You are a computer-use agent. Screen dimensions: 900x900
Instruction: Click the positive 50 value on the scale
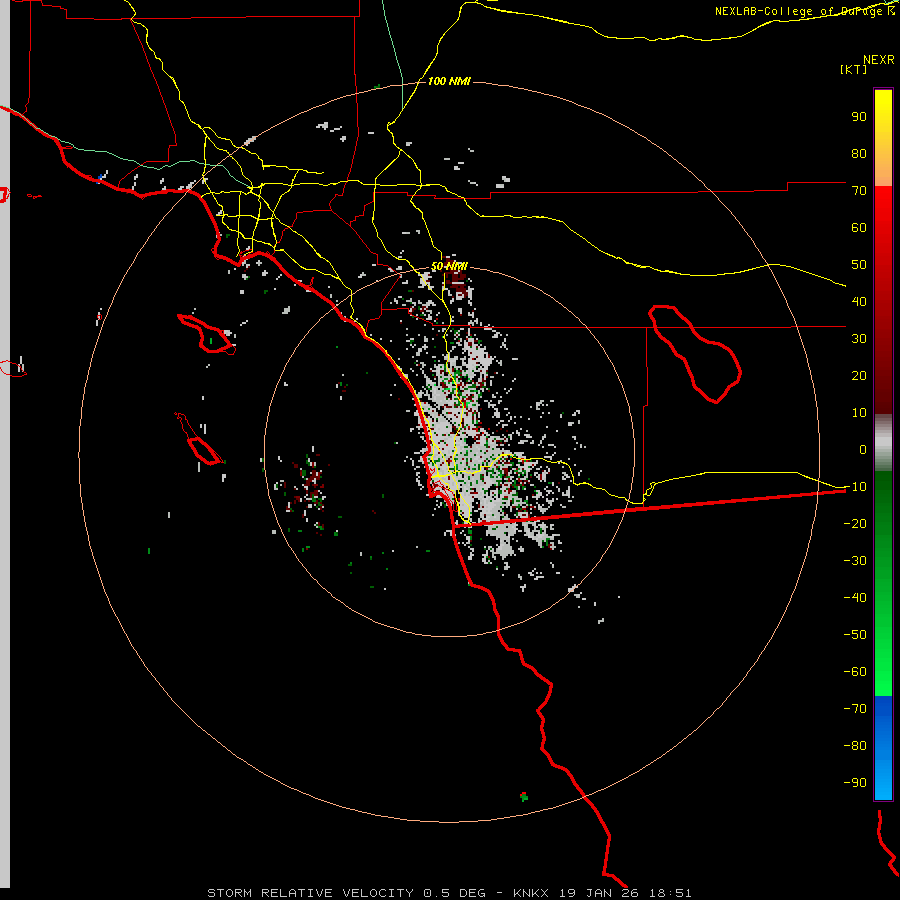[x=859, y=265]
